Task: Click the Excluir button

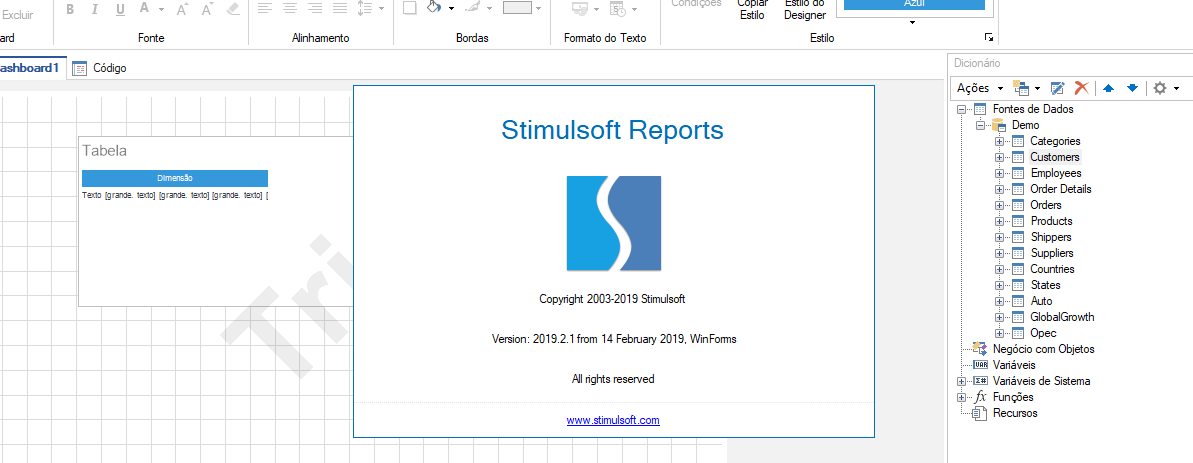Action: click(x=17, y=14)
